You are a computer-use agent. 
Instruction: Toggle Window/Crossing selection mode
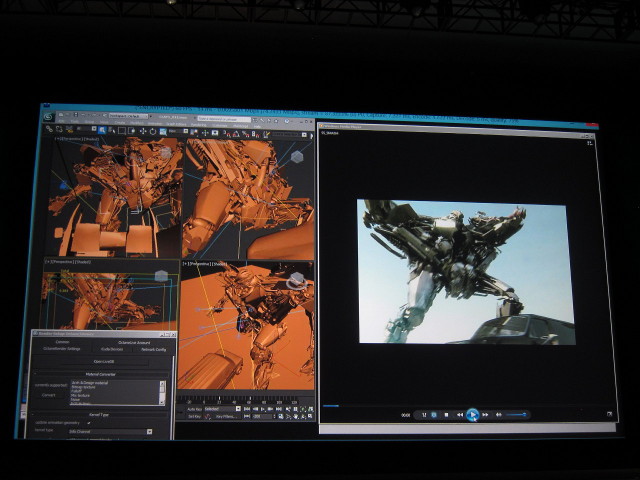click(131, 131)
